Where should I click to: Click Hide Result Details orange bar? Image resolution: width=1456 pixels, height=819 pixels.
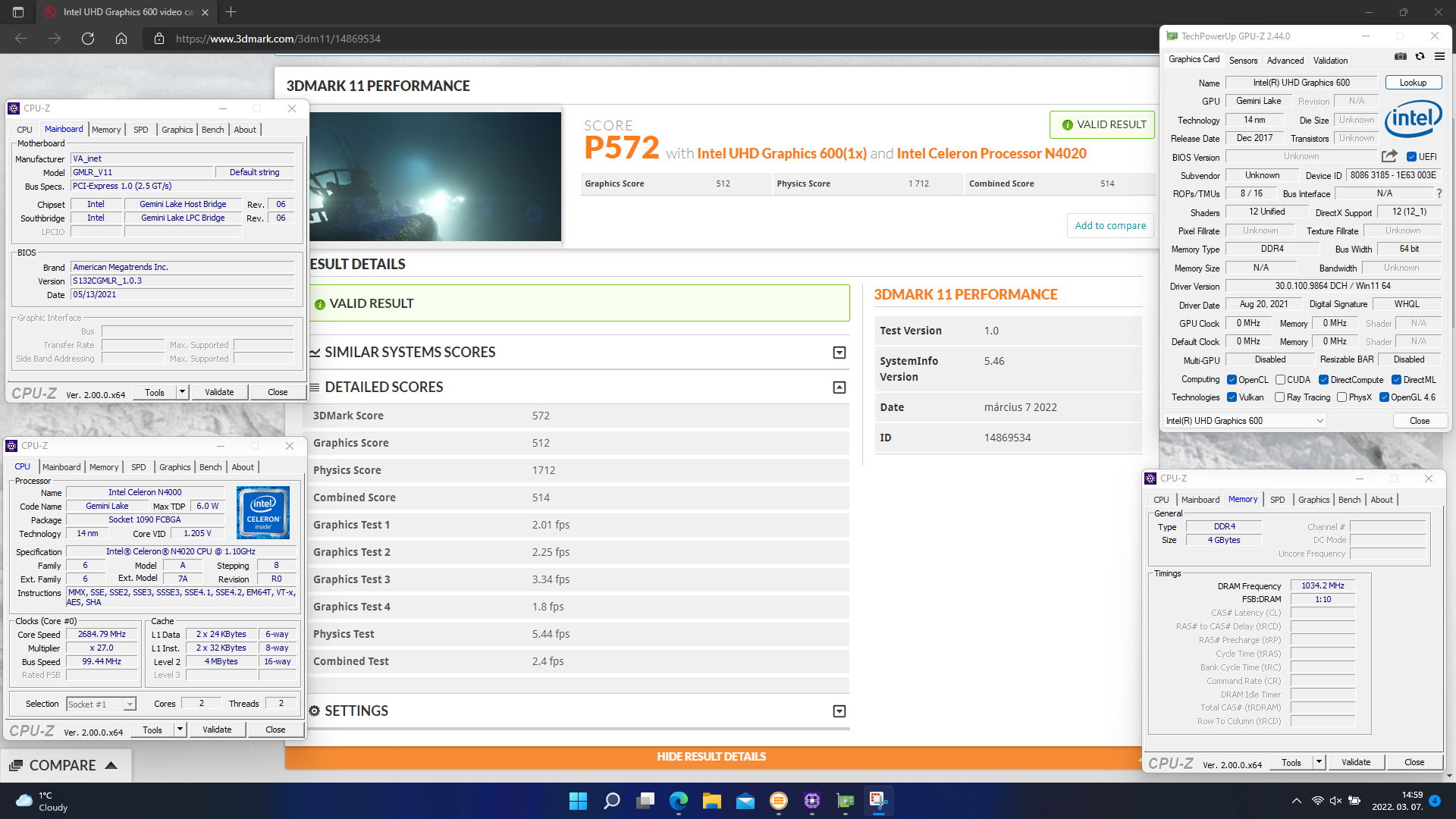point(711,757)
